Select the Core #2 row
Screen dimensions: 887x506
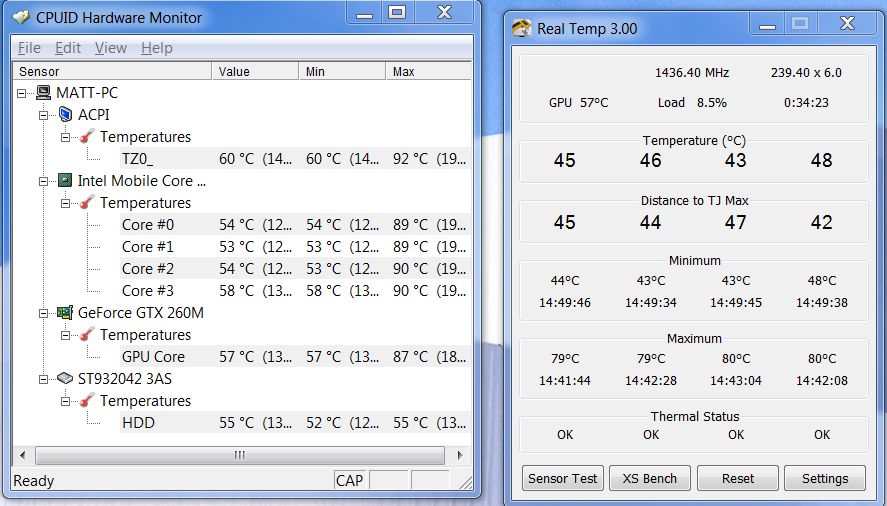coord(295,269)
